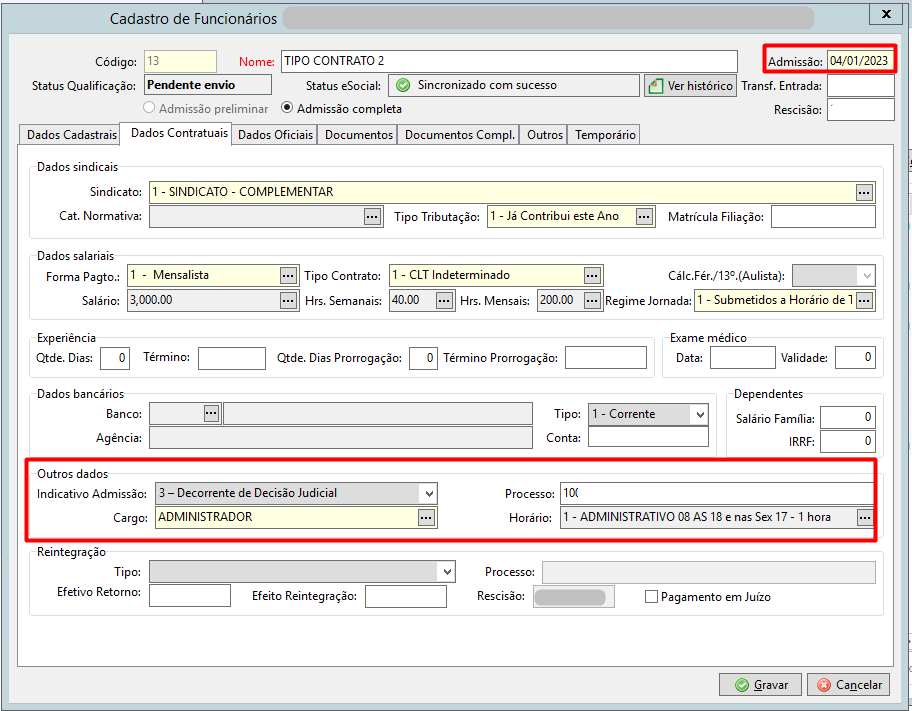Click the Matrícula Filiação field
This screenshot has height=711, width=912.
[823, 217]
